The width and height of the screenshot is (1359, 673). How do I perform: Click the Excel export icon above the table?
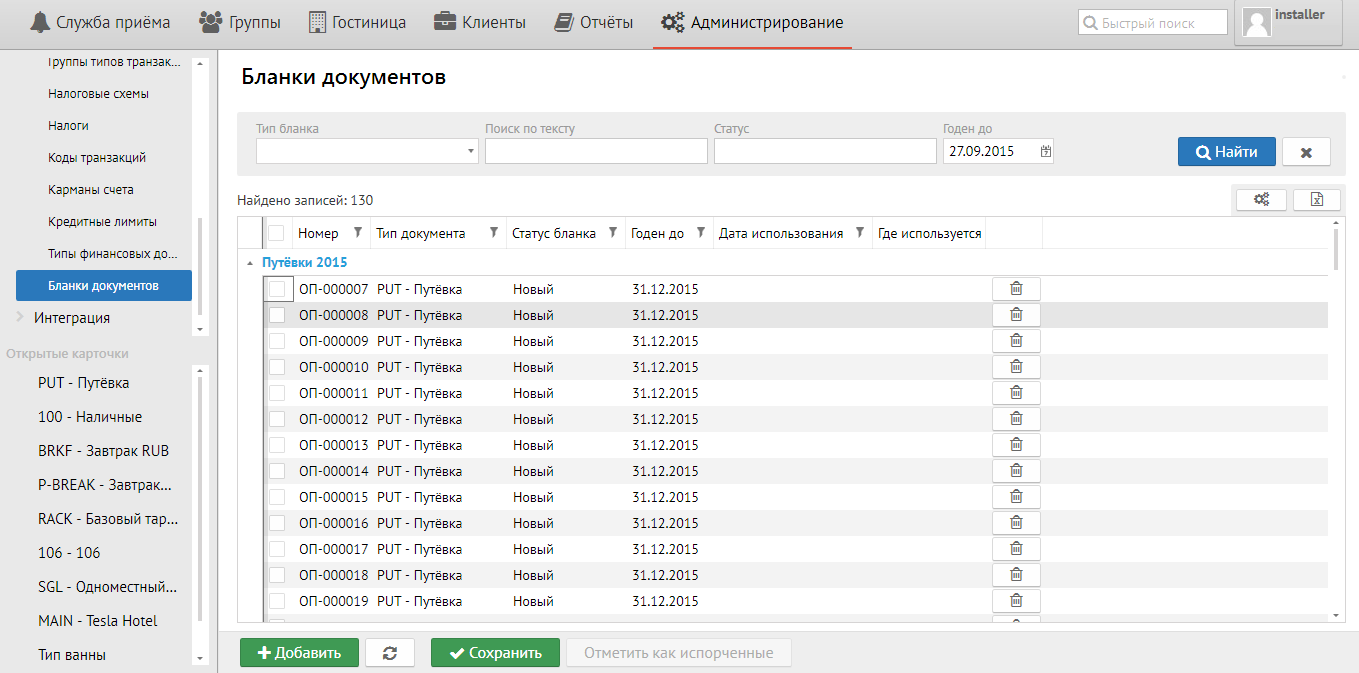click(1316, 200)
